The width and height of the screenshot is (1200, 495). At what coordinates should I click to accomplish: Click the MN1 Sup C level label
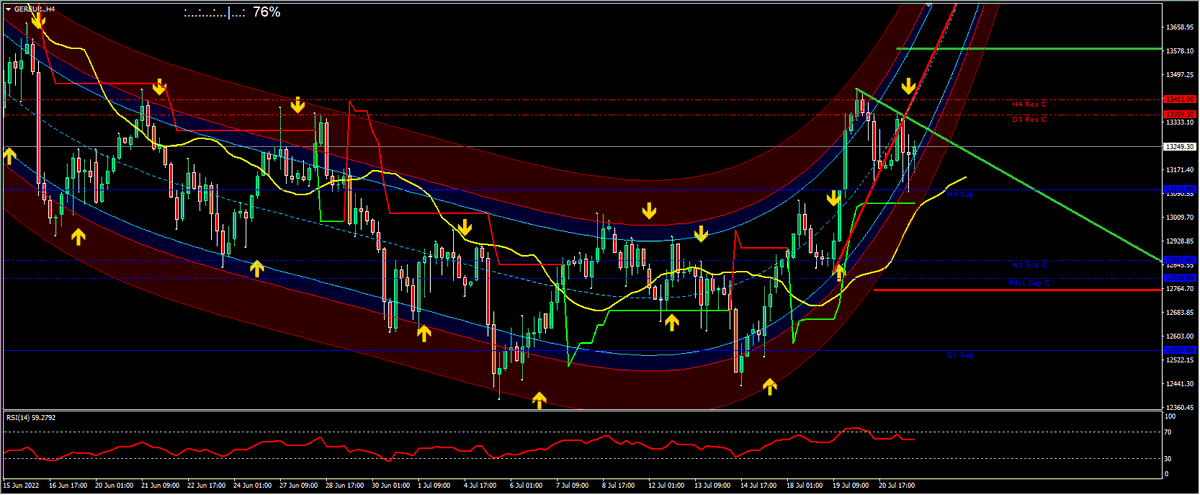click(1028, 283)
